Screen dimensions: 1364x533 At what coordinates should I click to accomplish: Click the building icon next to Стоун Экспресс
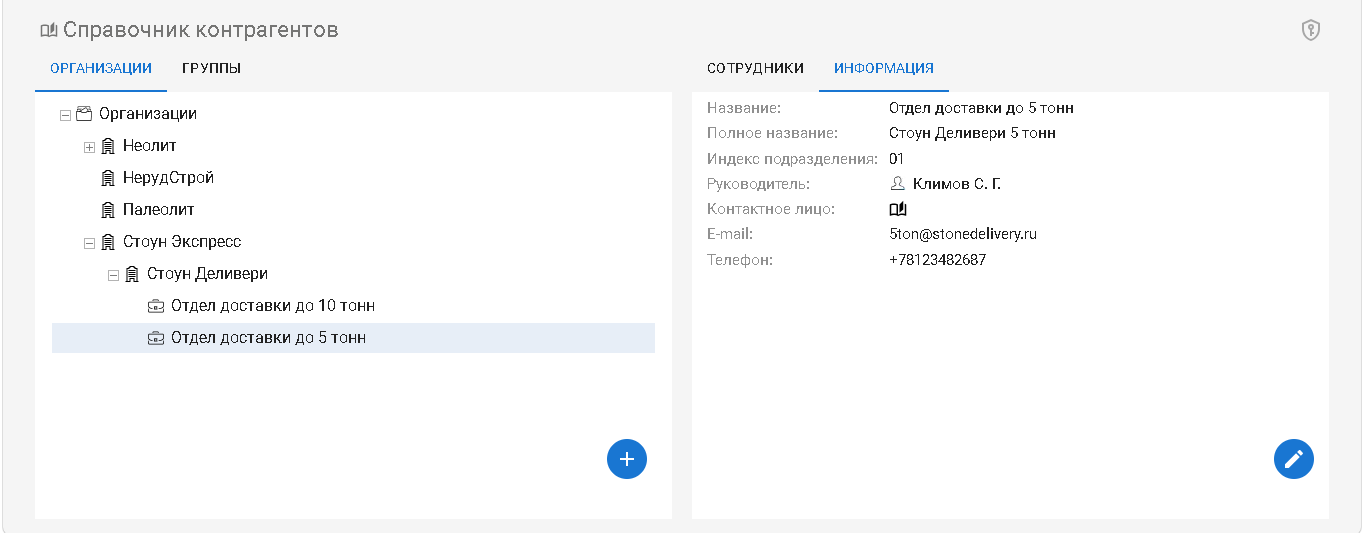click(x=108, y=242)
